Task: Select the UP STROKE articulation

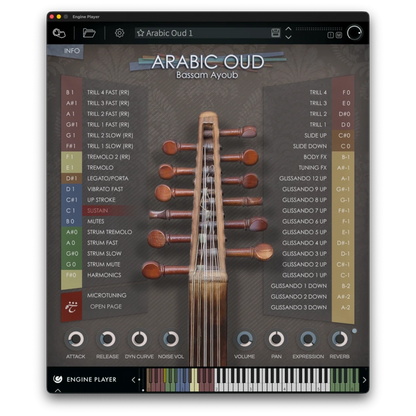Action: 101,200
